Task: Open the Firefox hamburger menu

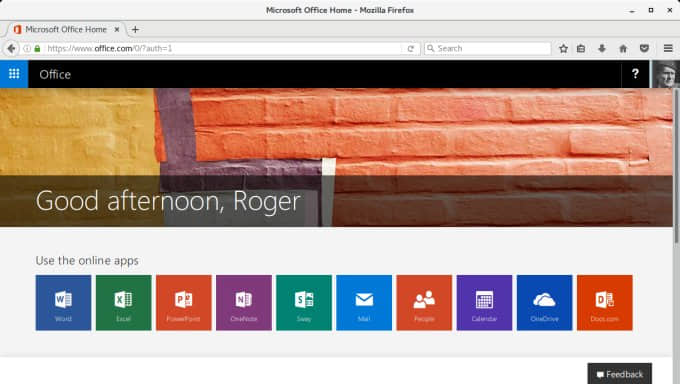Action: coord(668,48)
